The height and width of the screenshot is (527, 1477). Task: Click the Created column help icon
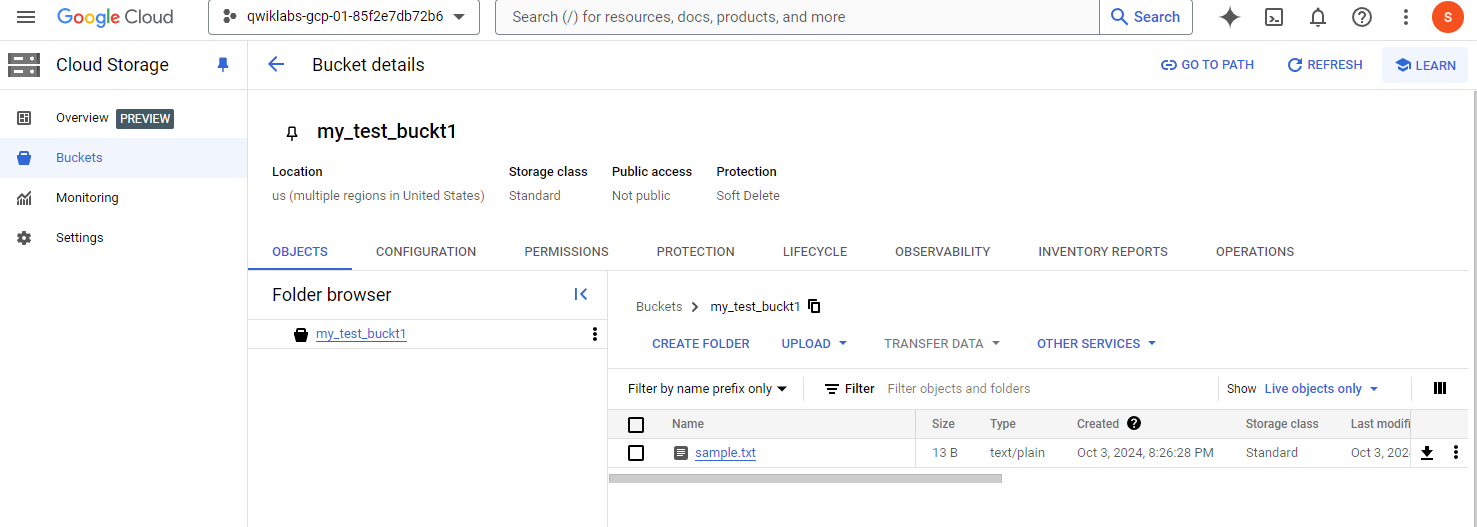1134,424
